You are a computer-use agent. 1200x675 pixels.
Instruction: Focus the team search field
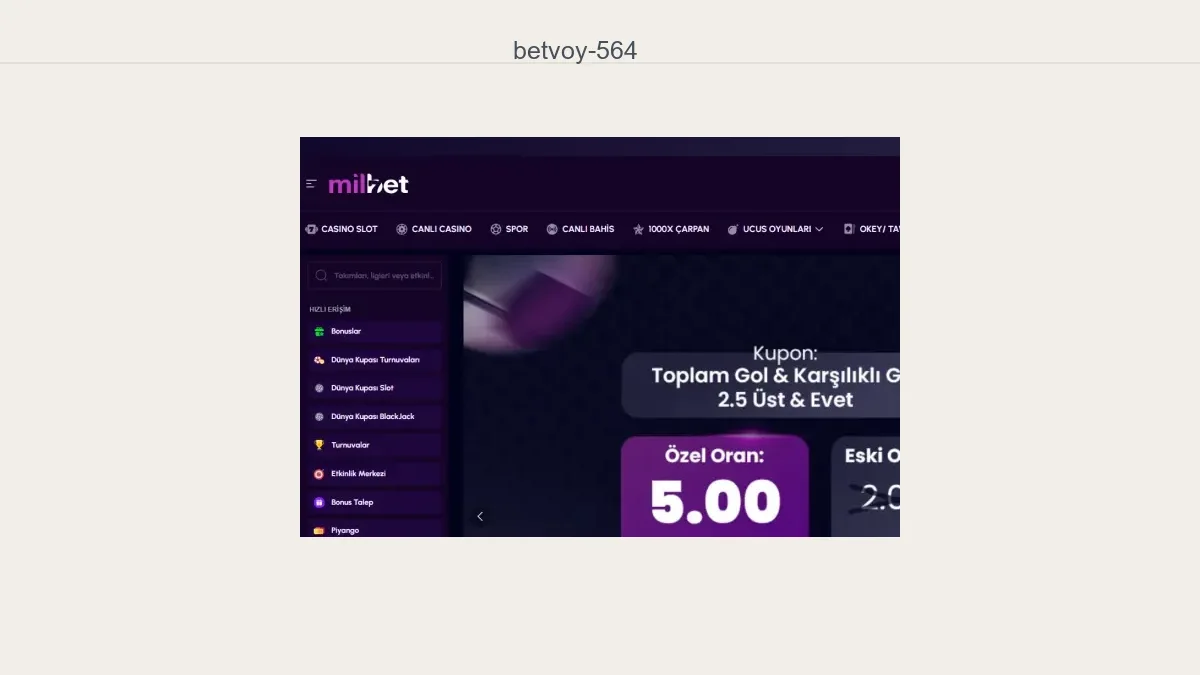click(375, 275)
